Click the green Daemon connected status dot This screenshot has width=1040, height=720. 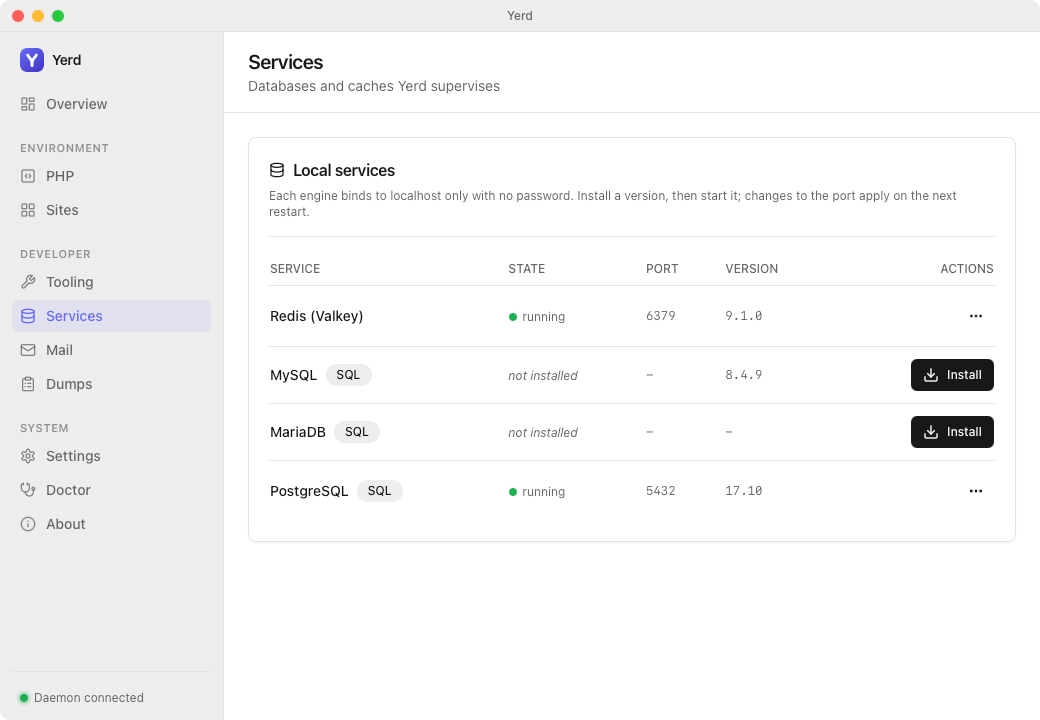[24, 697]
